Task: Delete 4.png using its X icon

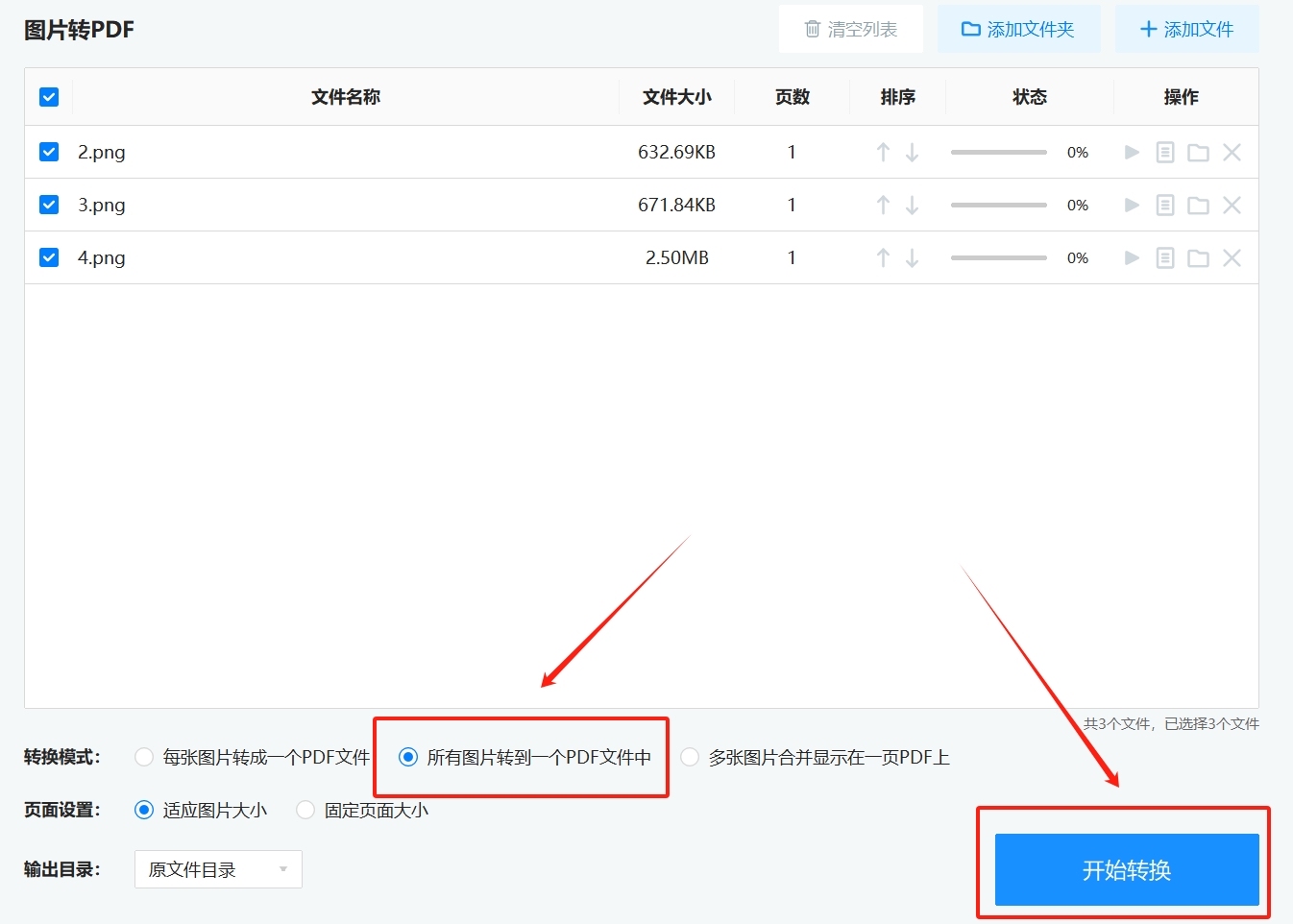Action: [1232, 257]
